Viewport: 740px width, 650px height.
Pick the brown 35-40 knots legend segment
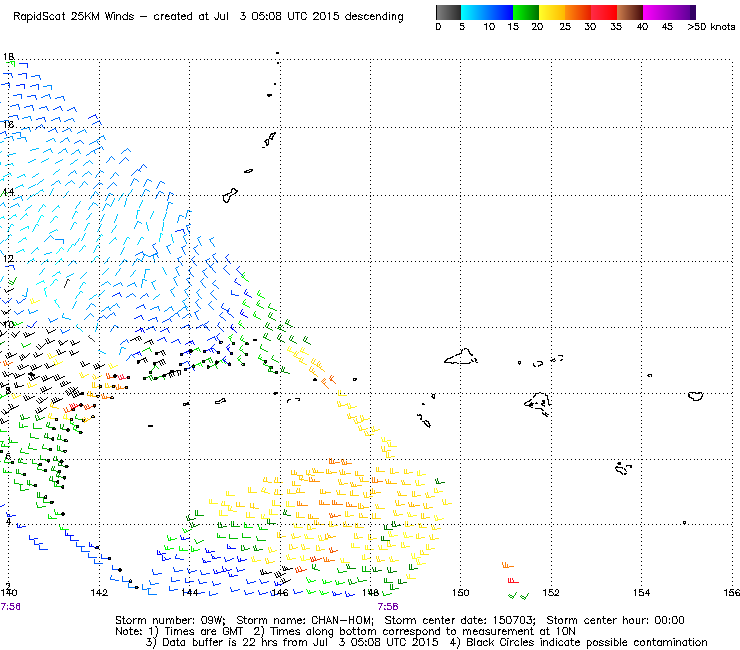(630, 12)
